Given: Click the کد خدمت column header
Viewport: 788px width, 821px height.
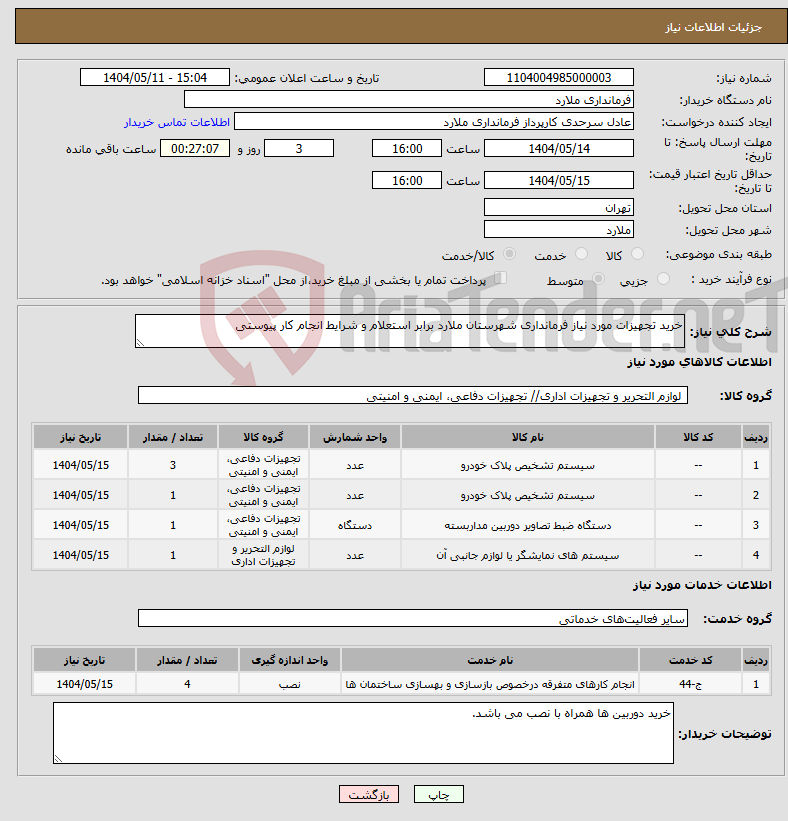Looking at the screenshot, I should tap(690, 660).
